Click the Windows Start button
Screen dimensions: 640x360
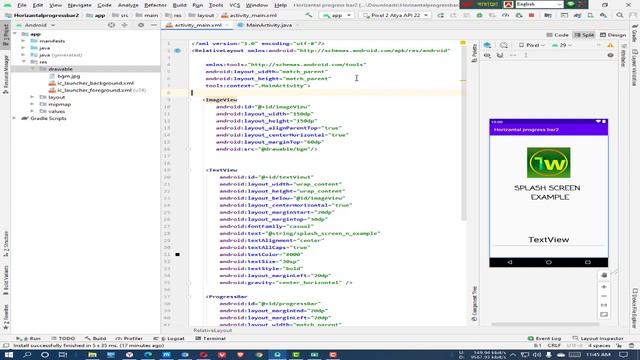(9, 354)
